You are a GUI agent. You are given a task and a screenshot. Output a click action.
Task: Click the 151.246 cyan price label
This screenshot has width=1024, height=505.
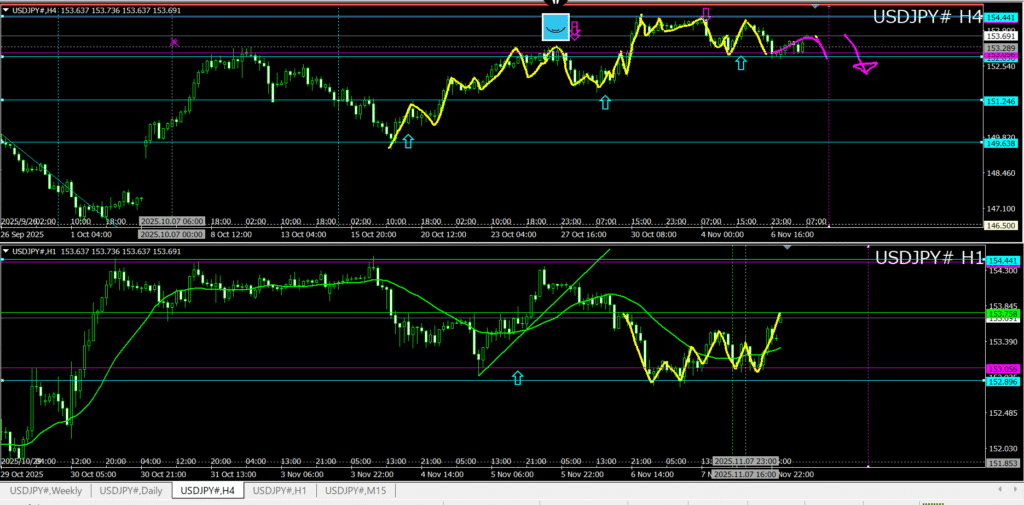pos(1001,101)
